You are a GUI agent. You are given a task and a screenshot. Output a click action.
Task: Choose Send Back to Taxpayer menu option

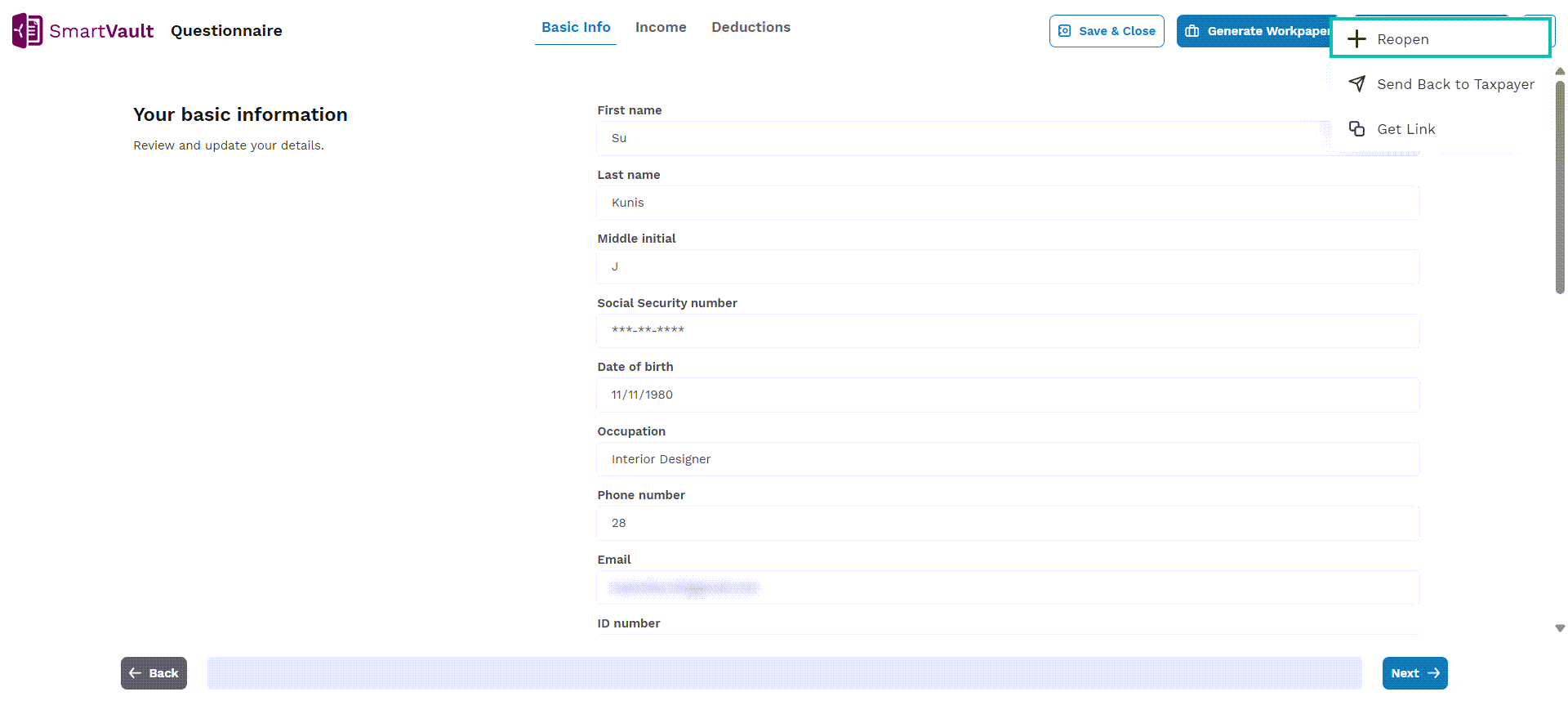1454,84
